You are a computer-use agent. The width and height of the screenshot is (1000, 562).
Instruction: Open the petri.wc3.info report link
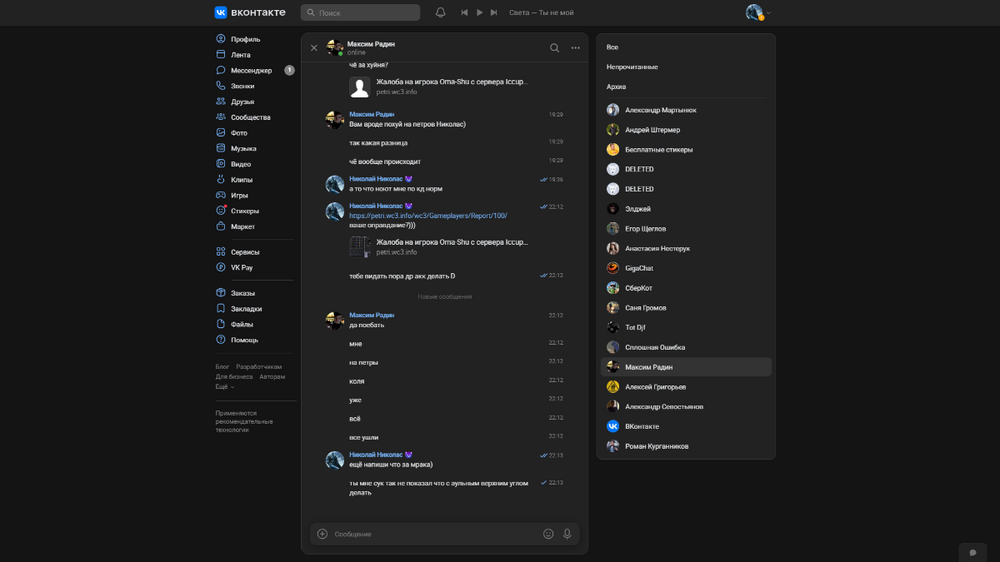[428, 216]
